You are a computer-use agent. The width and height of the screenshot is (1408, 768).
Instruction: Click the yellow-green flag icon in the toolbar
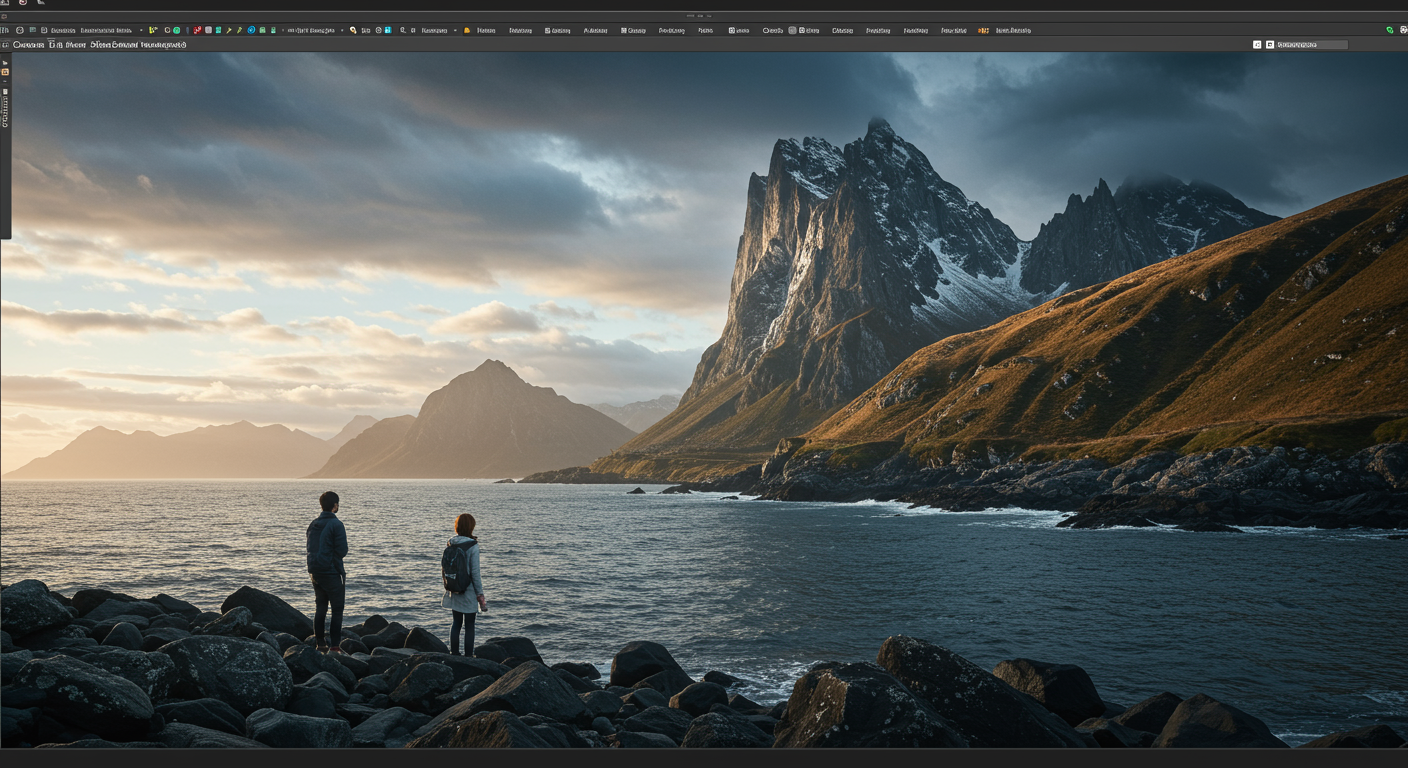click(153, 30)
